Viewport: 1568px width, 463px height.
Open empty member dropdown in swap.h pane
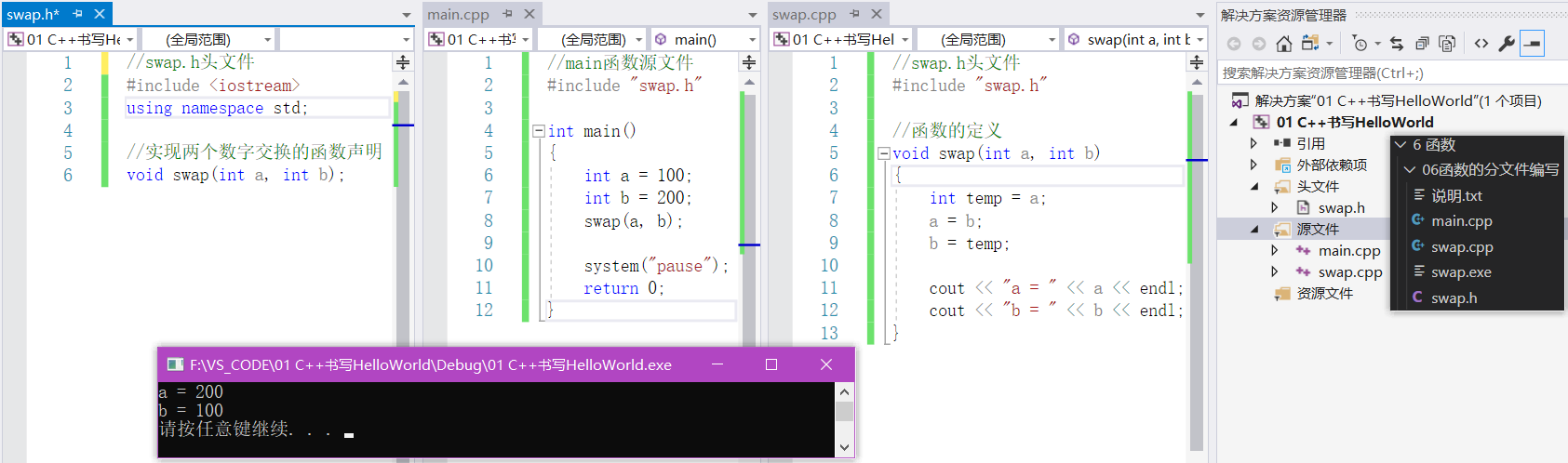pos(406,39)
